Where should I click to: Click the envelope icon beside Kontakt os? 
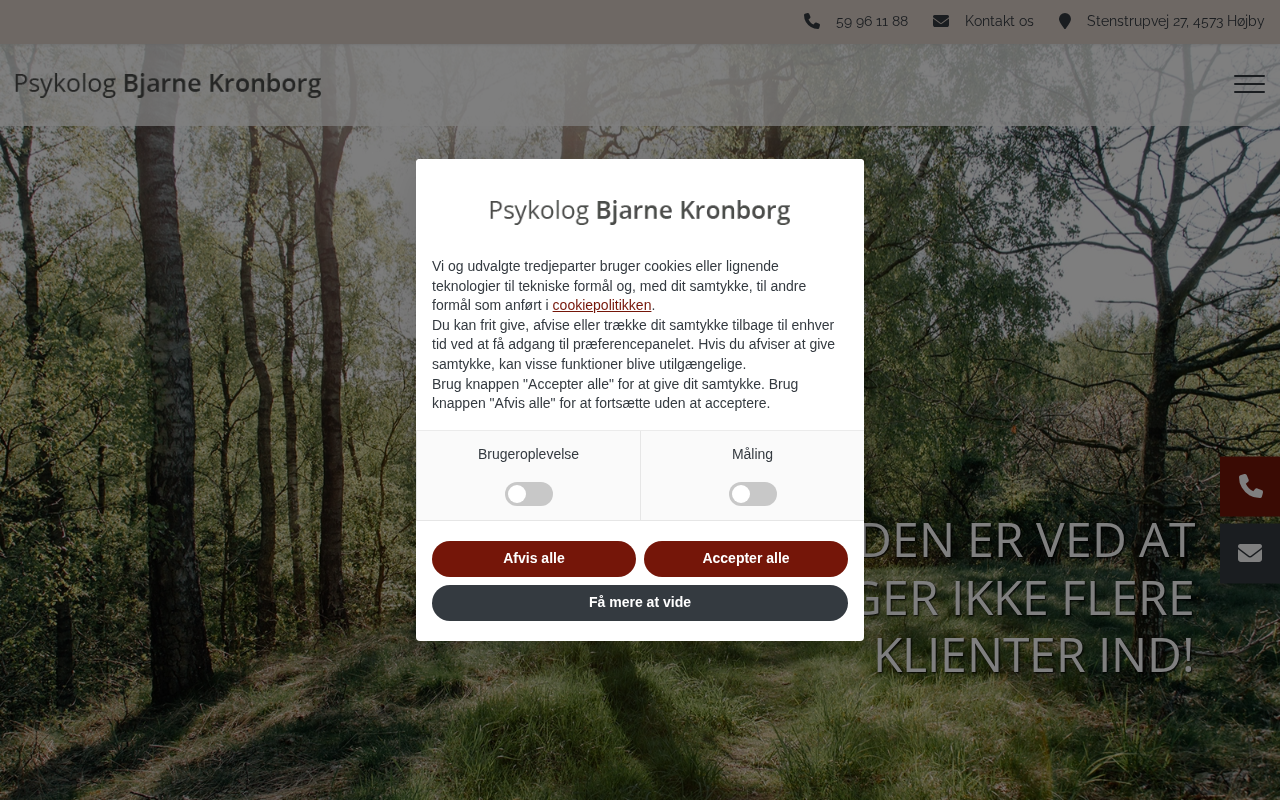click(941, 21)
